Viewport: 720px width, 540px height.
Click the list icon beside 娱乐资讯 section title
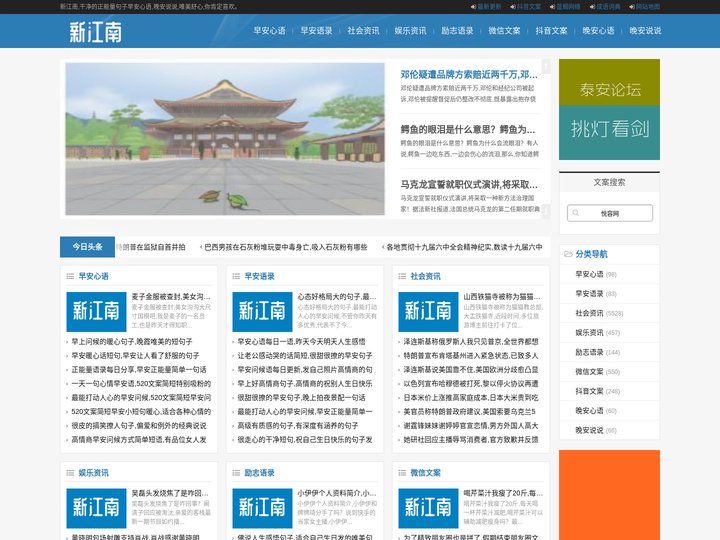click(70, 472)
